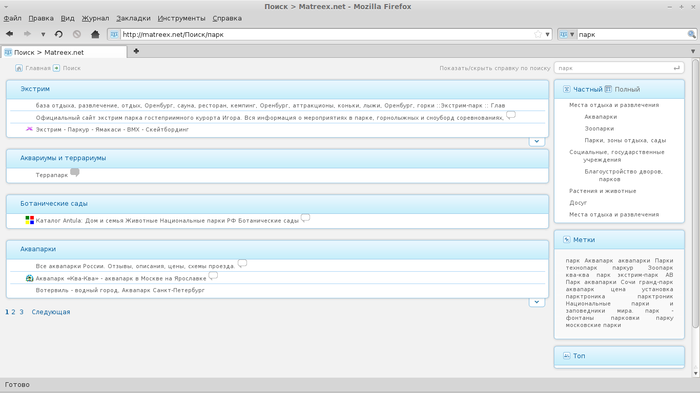Click the magnifier in the browser search box
Image resolution: width=700 pixels, height=393 pixels.
point(692,34)
